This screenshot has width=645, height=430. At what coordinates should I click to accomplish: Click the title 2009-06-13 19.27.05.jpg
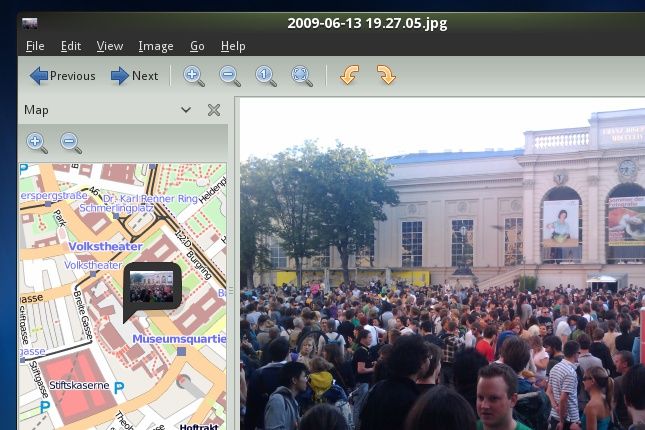coord(367,23)
